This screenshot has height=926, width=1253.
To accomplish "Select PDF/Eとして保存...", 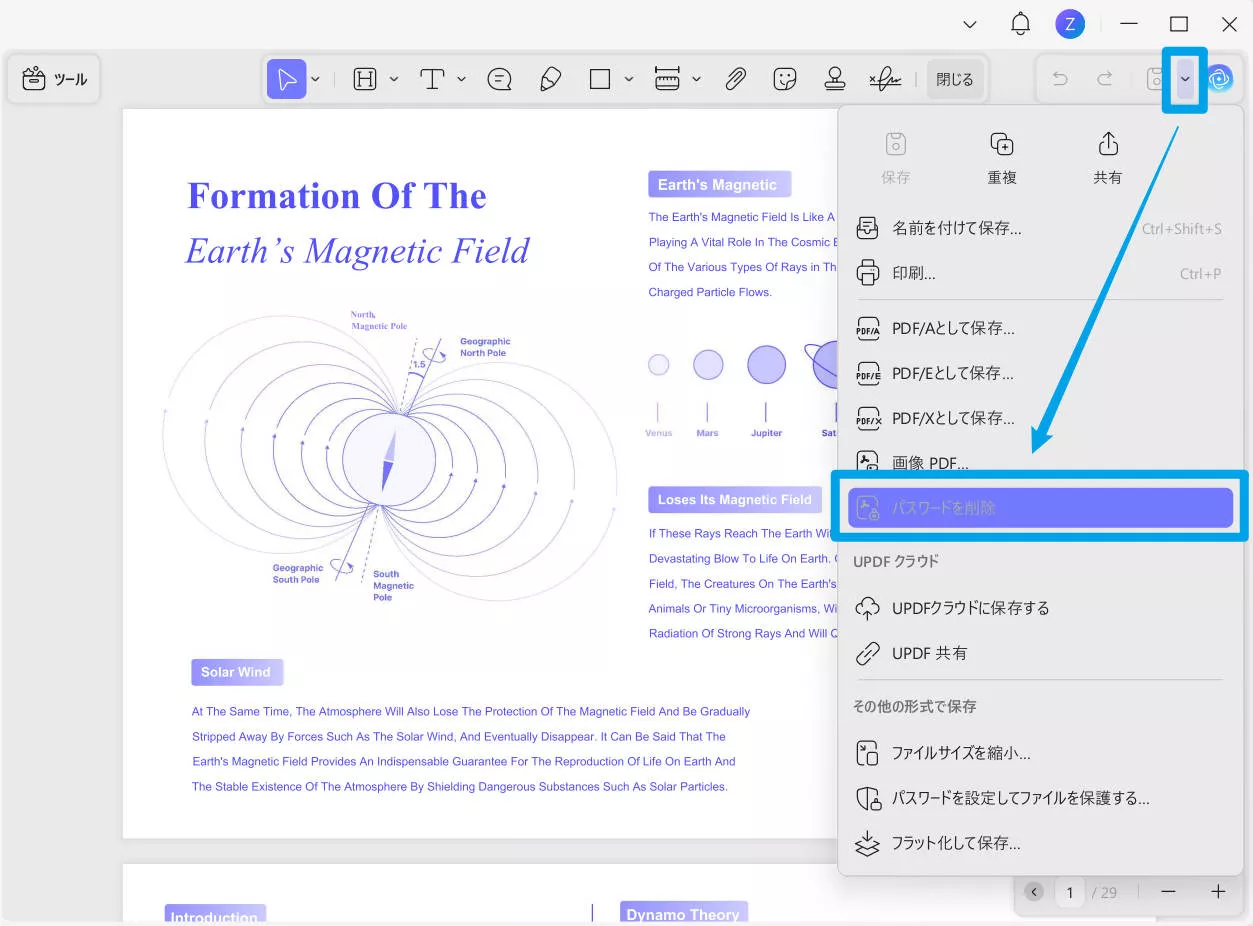I will (1038, 373).
